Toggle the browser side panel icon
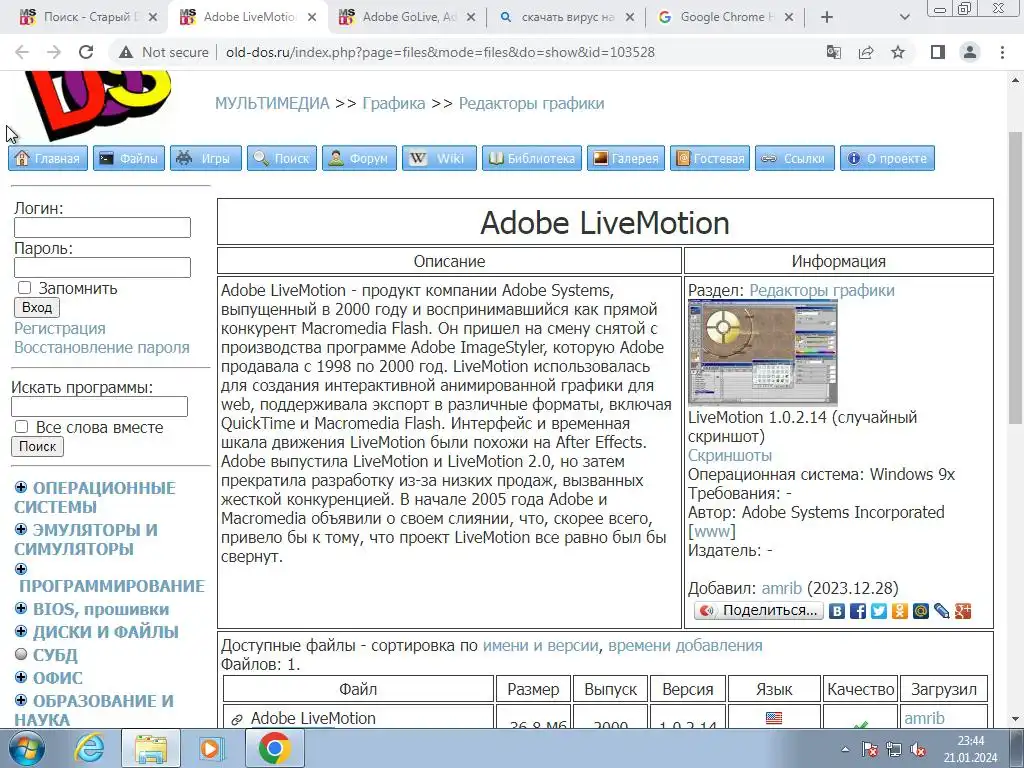Viewport: 1024px width, 768px height. pyautogui.click(x=938, y=52)
